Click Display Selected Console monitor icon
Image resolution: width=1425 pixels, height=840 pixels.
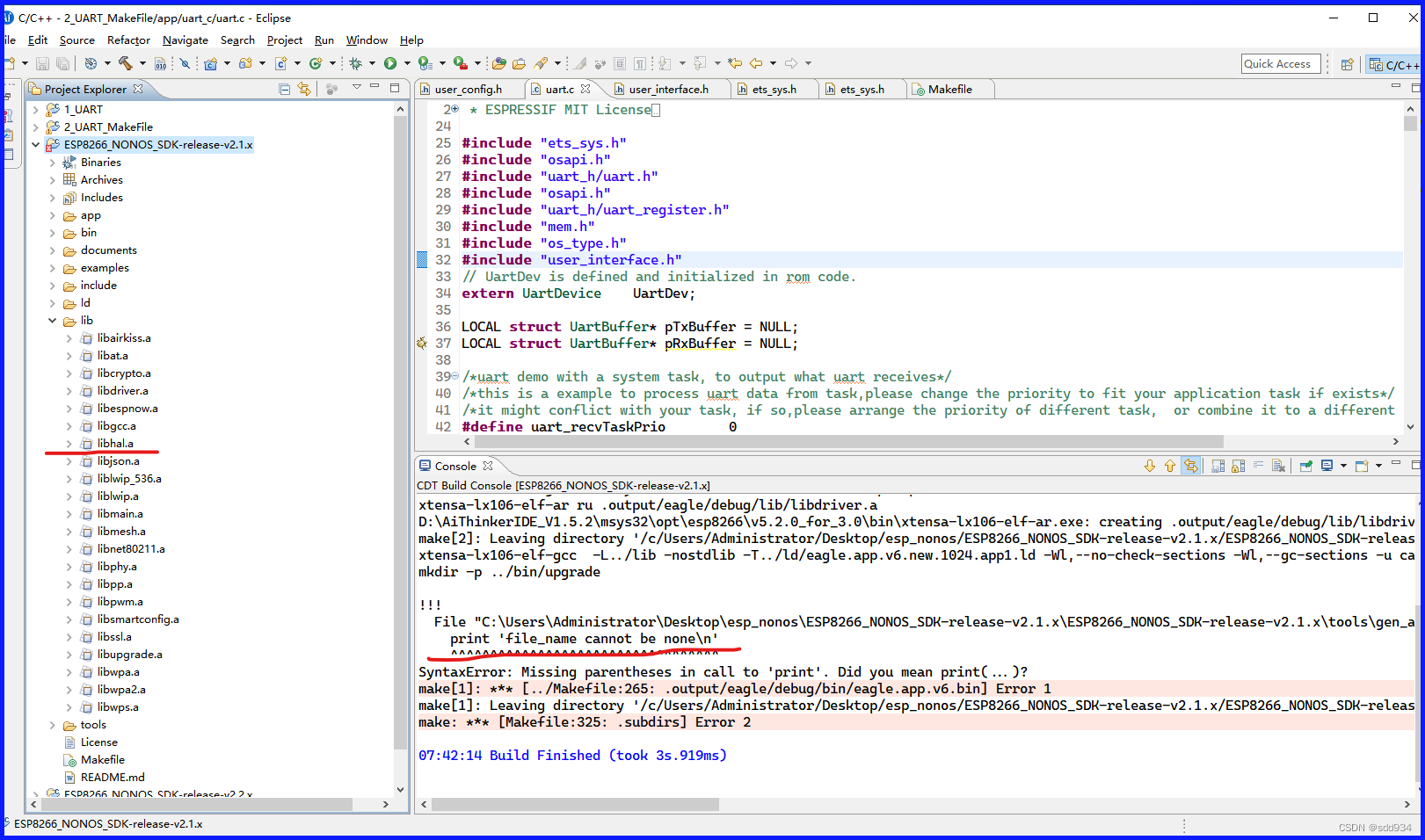(x=1327, y=466)
